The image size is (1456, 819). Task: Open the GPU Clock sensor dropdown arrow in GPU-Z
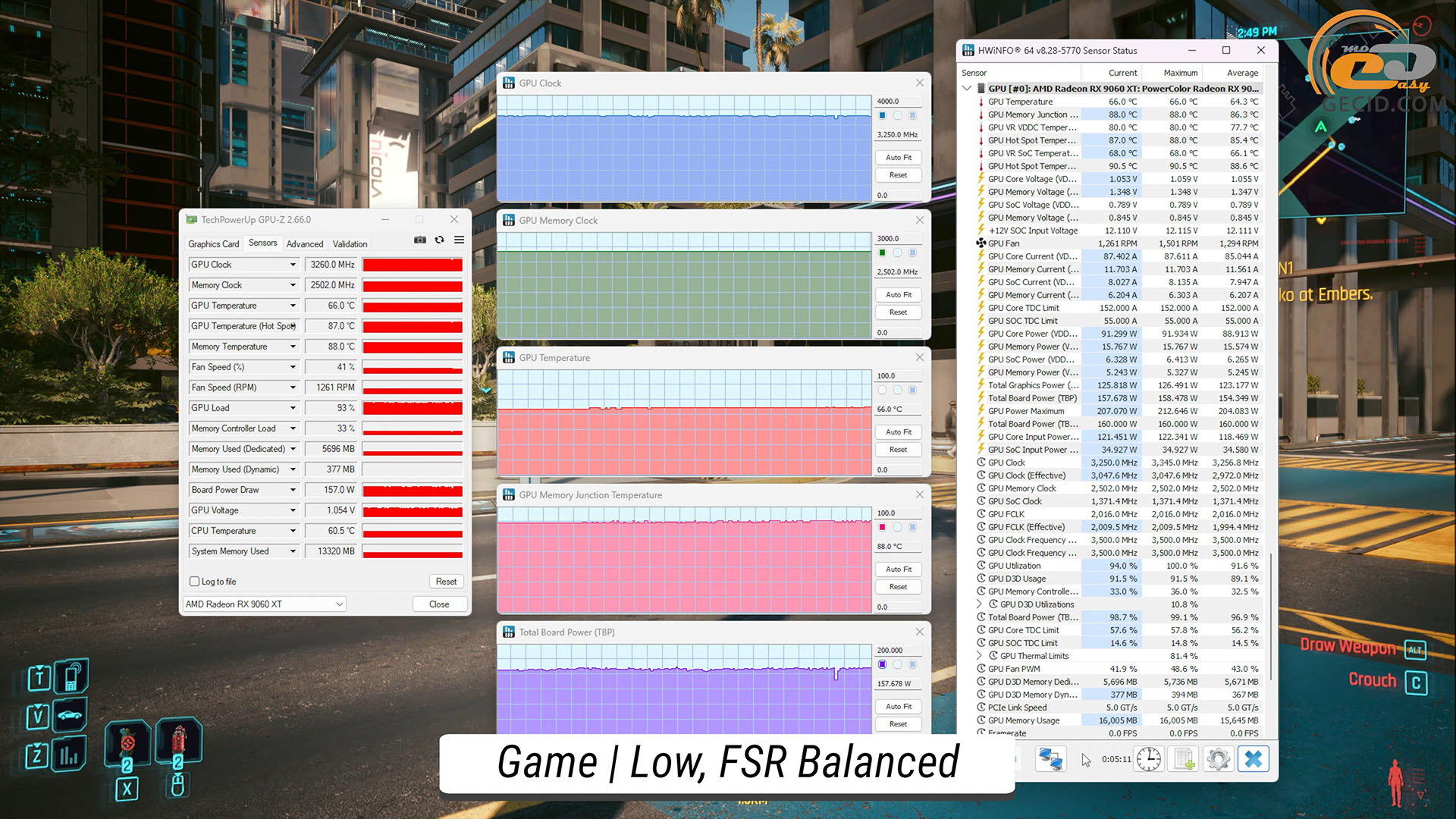point(293,265)
